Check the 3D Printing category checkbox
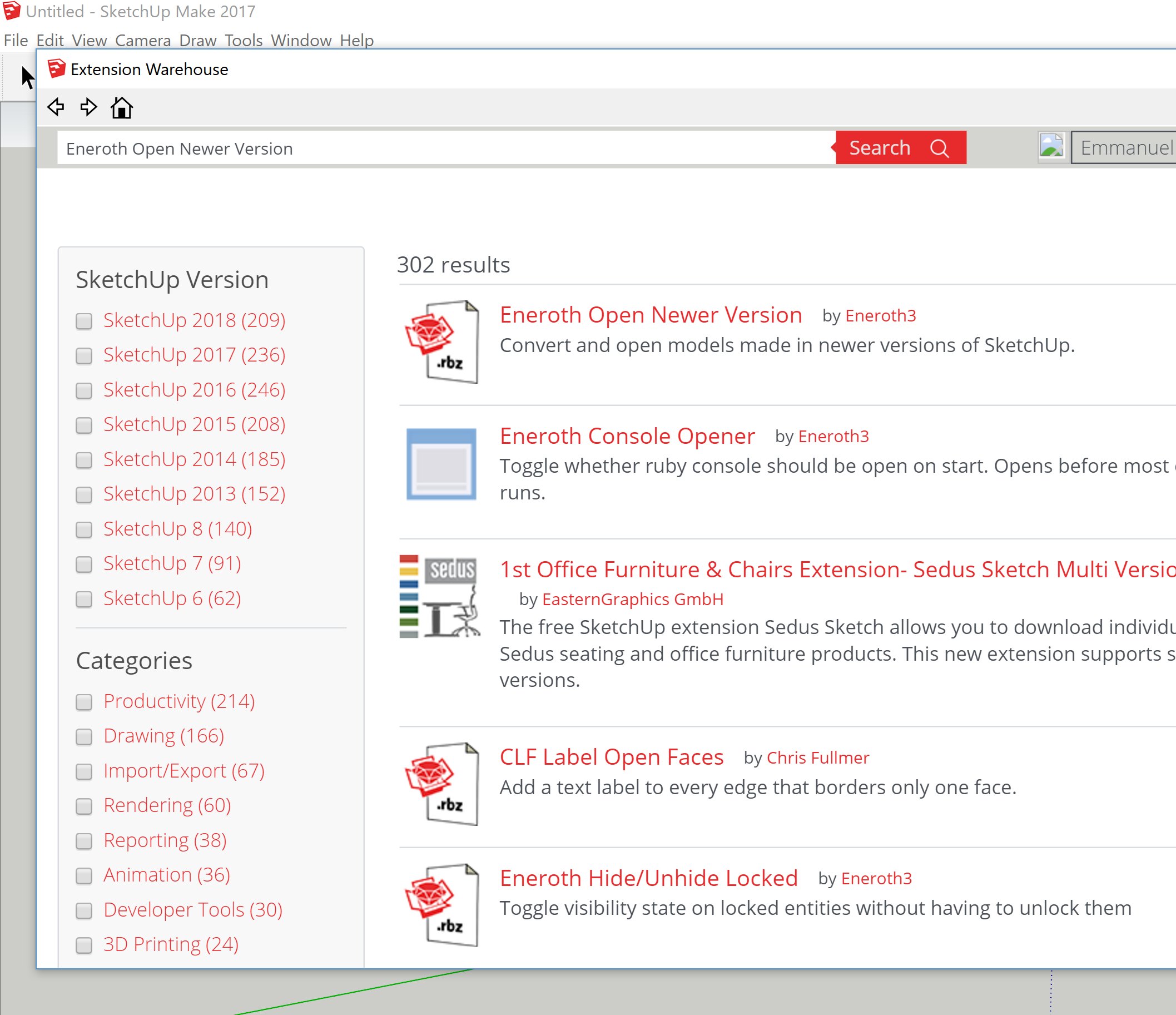1176x1015 pixels. tap(84, 945)
